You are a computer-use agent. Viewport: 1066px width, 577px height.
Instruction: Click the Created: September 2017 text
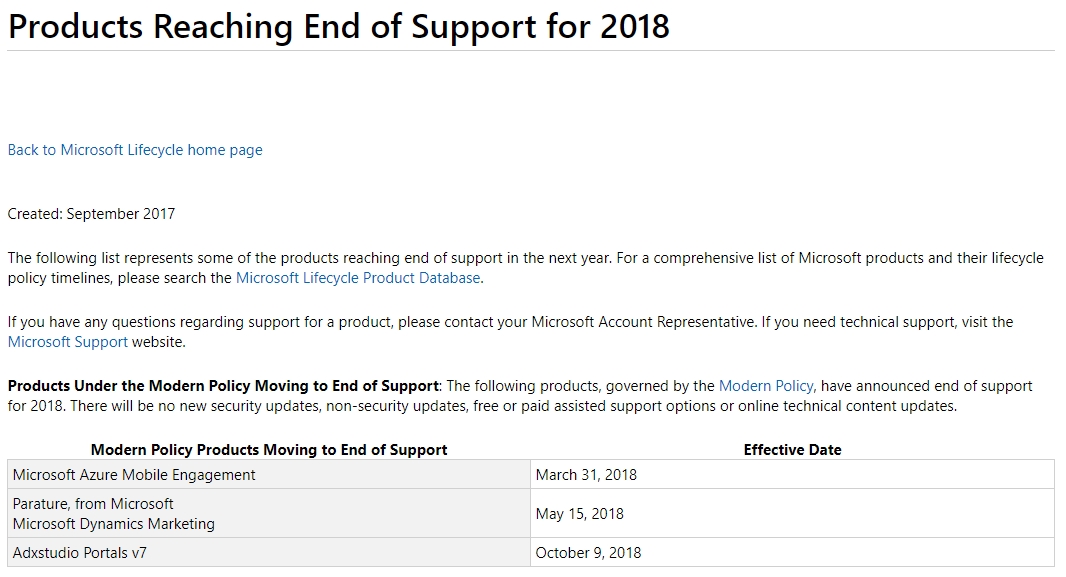point(91,214)
